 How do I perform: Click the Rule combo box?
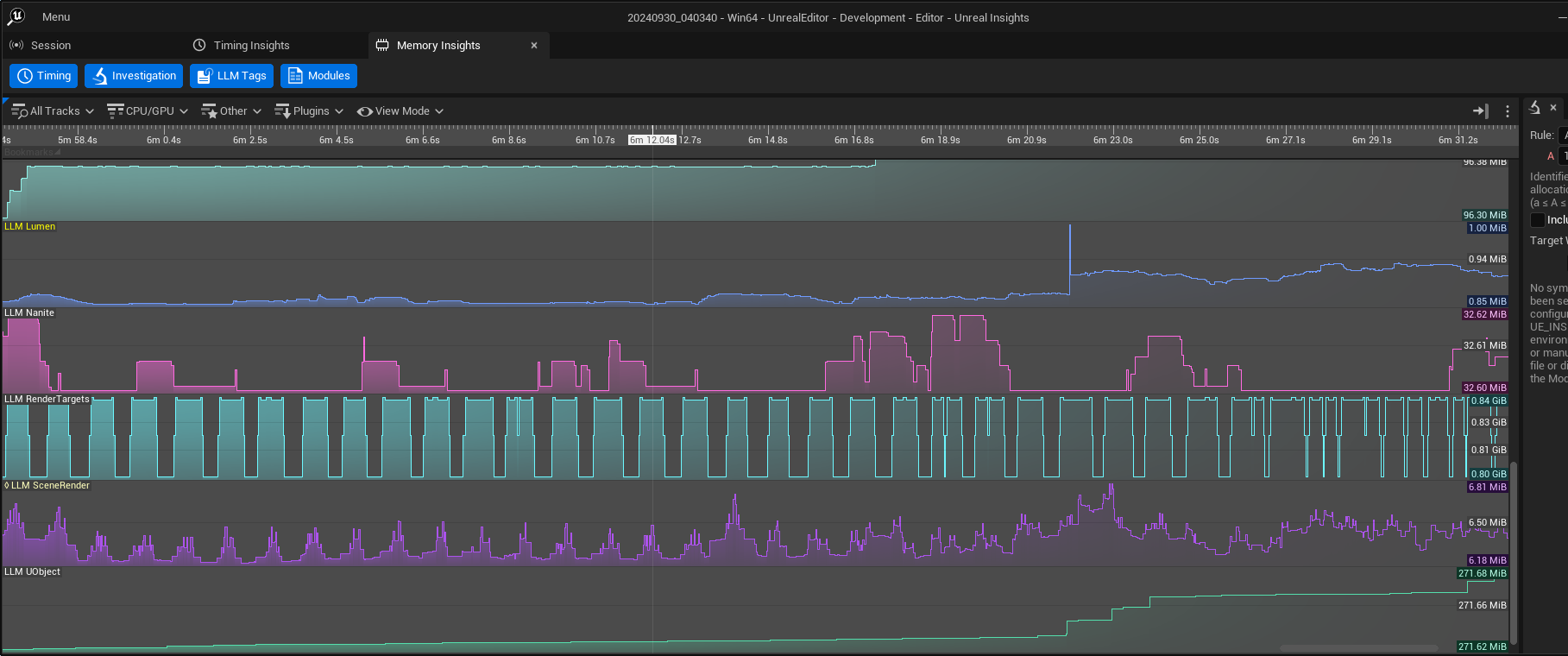point(1563,136)
